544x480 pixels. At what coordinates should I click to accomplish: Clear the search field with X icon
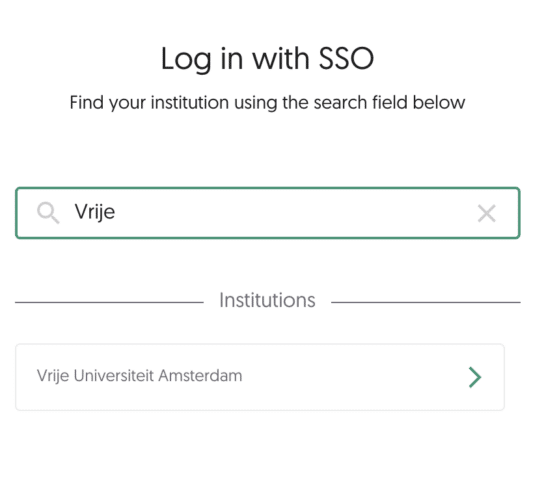pos(486,213)
